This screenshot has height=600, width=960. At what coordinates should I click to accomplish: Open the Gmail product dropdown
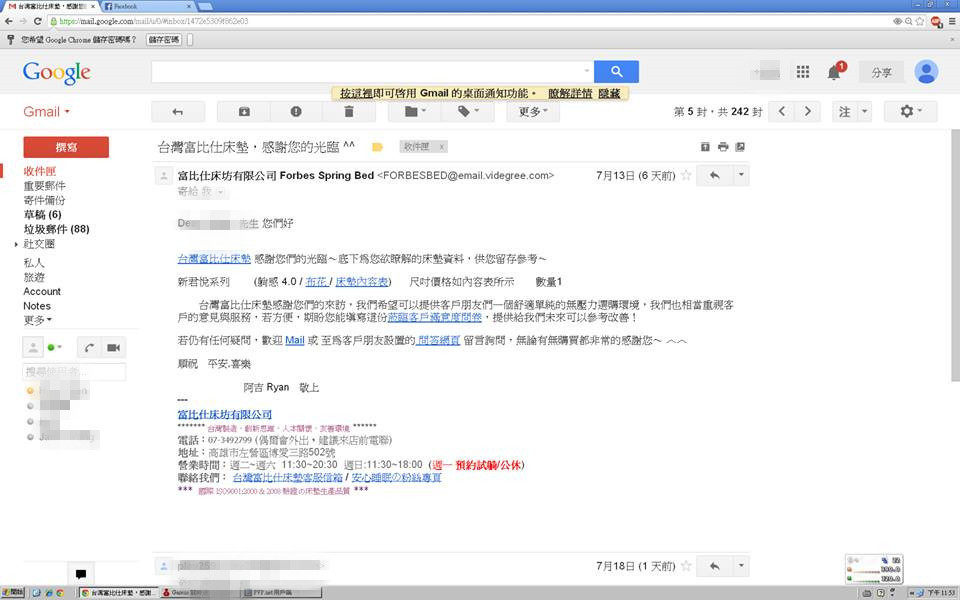47,111
